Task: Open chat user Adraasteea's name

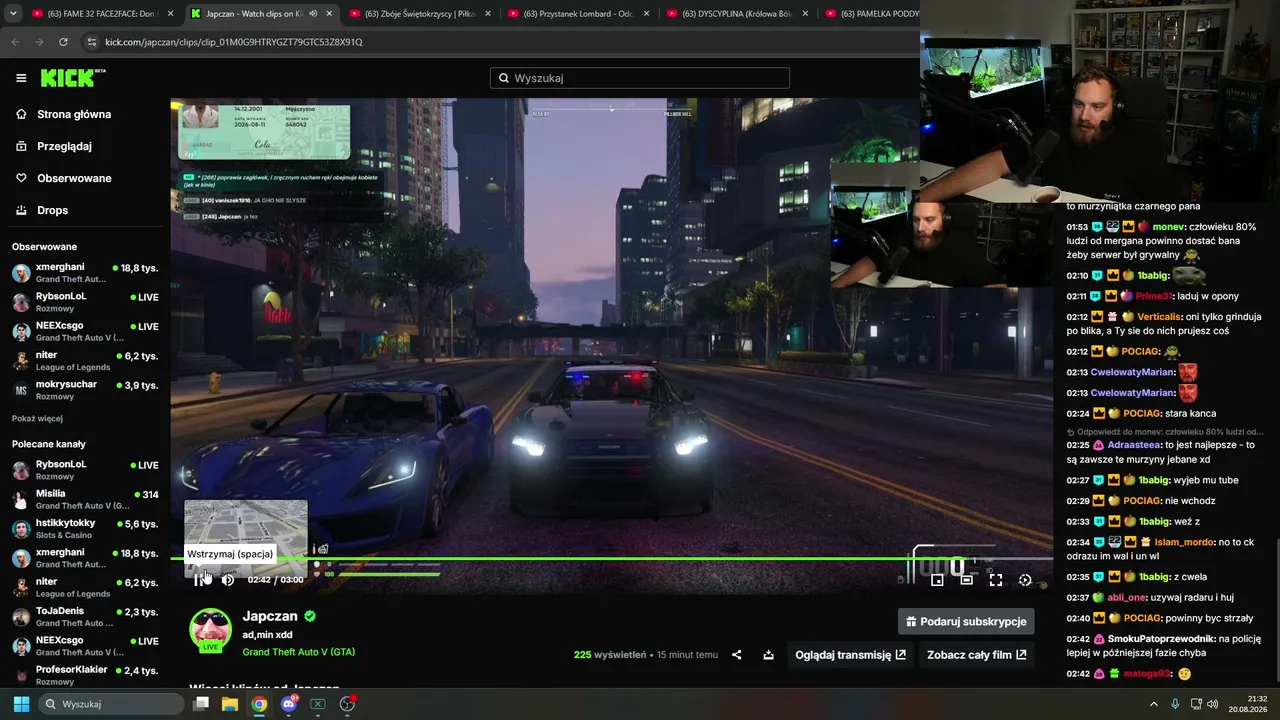Action: (1134, 445)
